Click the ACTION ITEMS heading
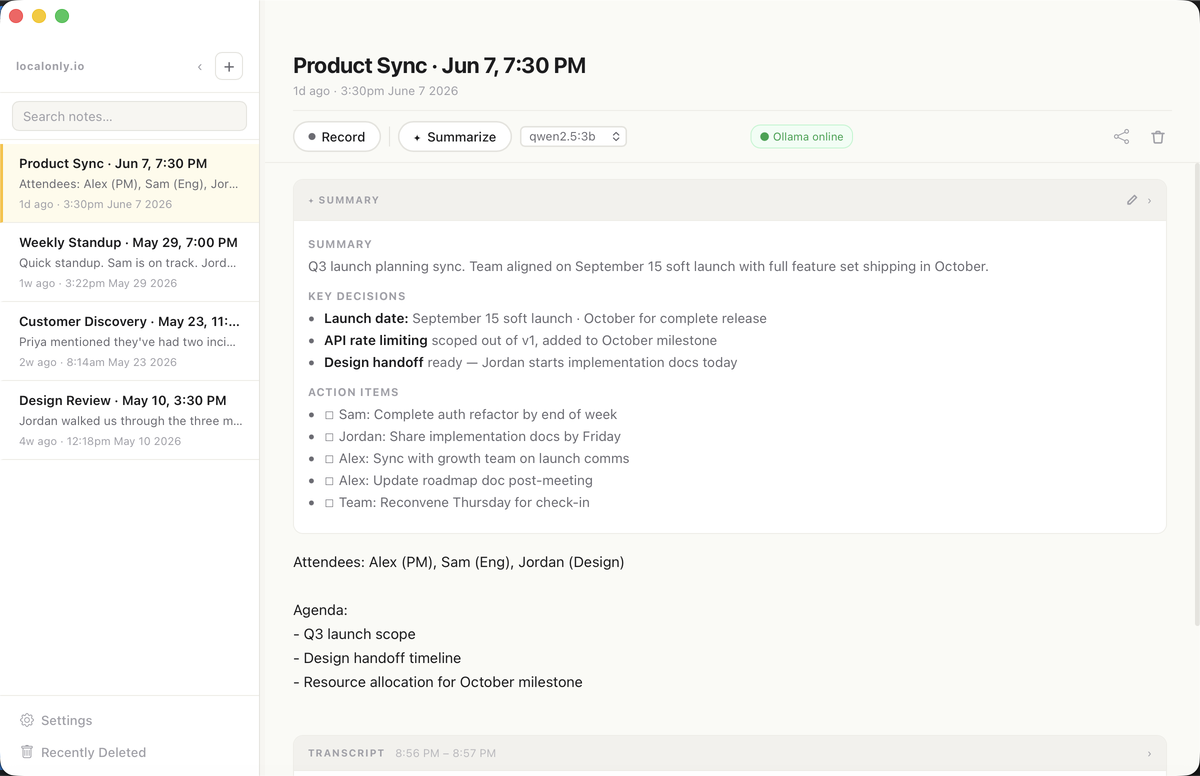 click(353, 392)
